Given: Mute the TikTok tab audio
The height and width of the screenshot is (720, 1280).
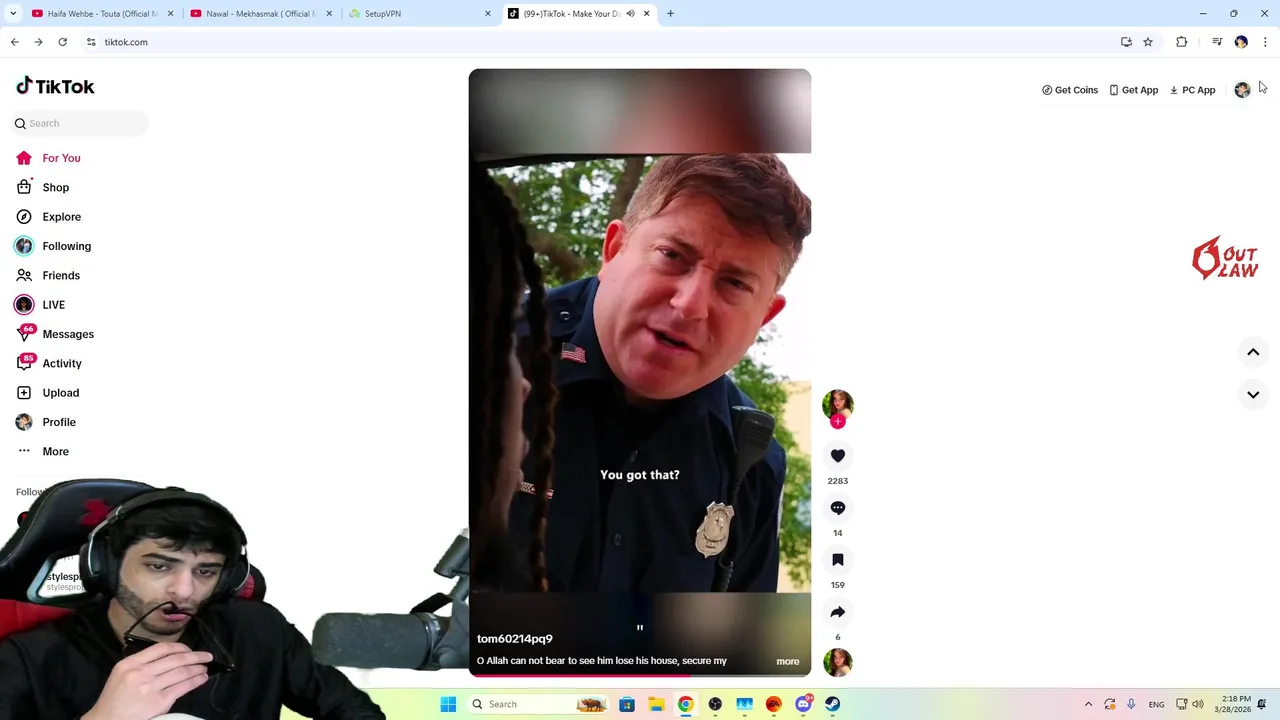Looking at the screenshot, I should pyautogui.click(x=630, y=14).
